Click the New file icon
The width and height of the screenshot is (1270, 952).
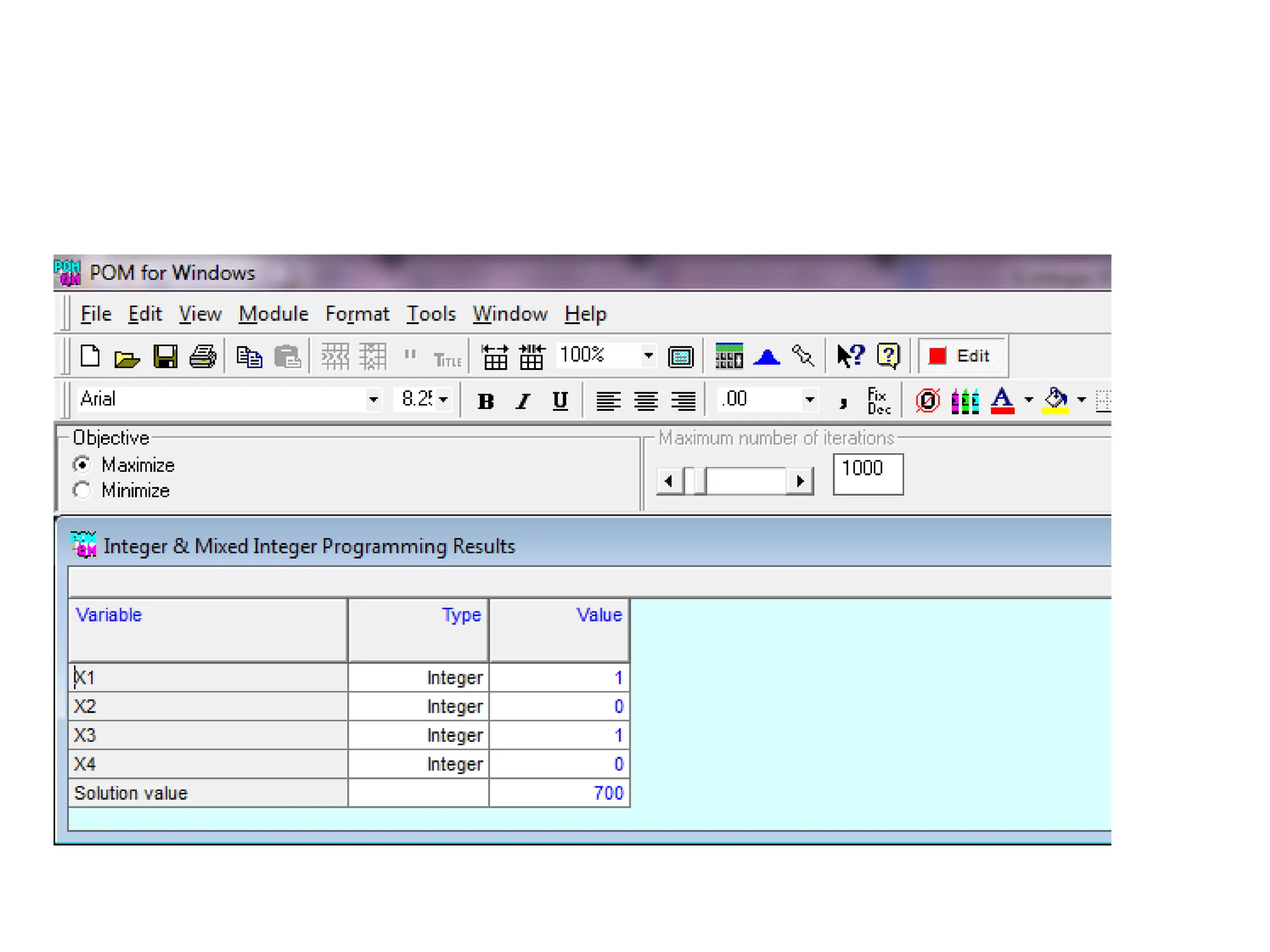pos(91,356)
